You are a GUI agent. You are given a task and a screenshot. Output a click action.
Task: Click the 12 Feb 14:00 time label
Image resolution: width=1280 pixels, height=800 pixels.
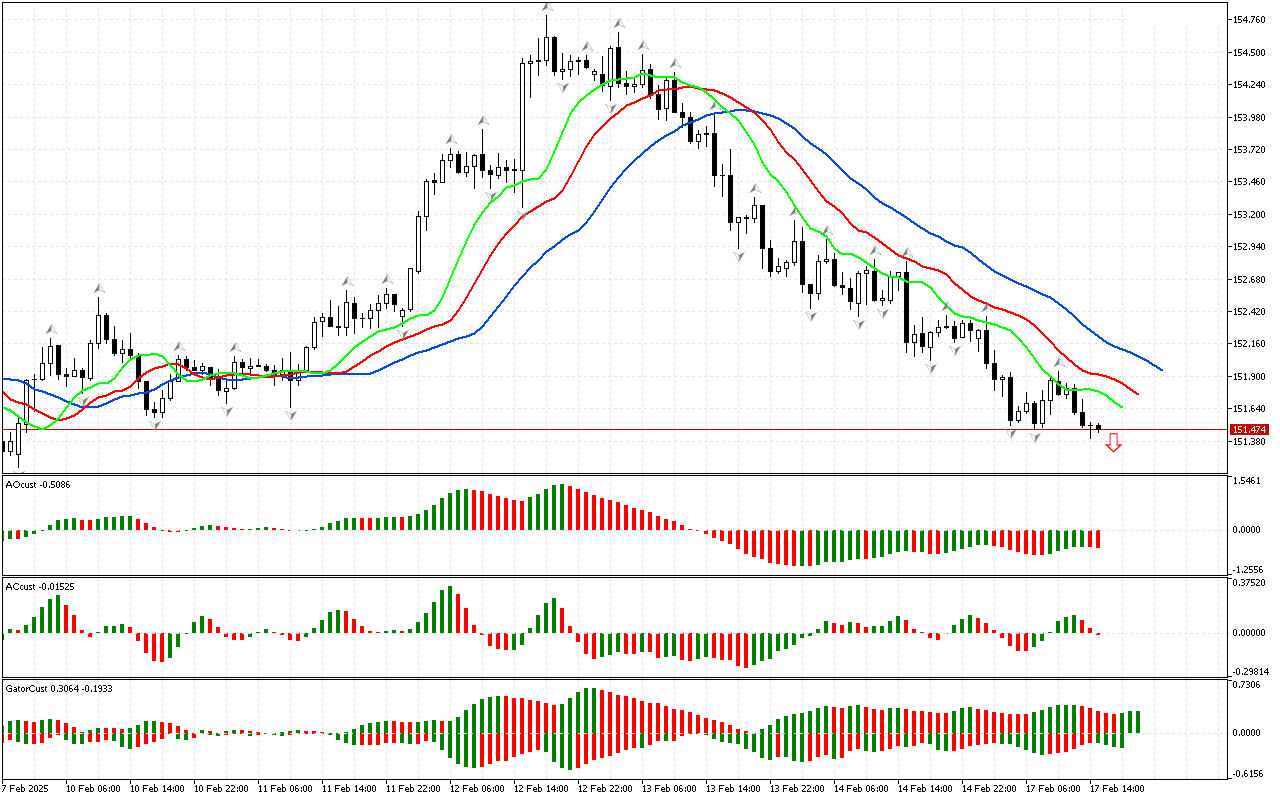(x=543, y=788)
